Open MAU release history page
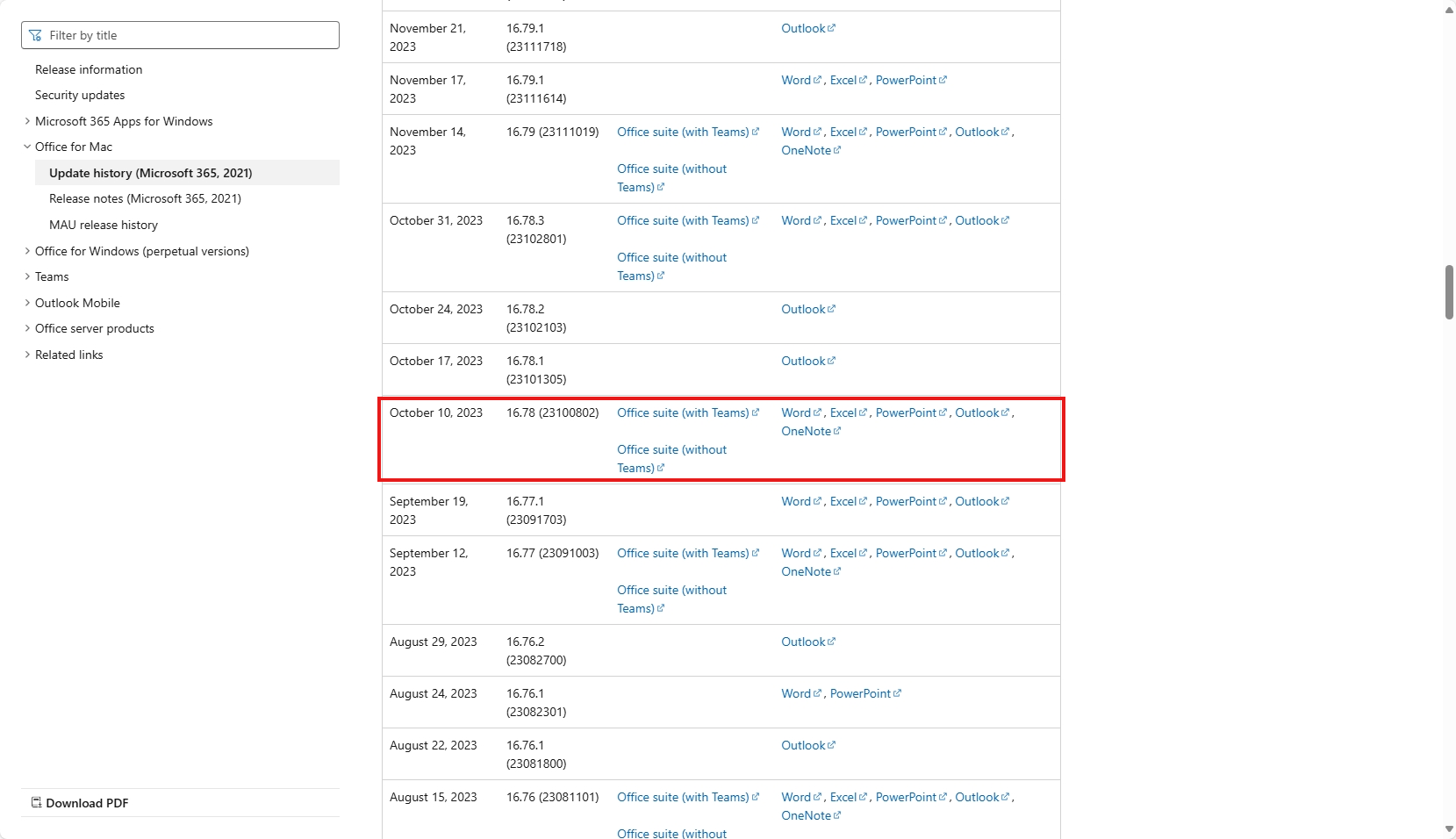Viewport: 1456px width, 839px height. click(x=104, y=225)
